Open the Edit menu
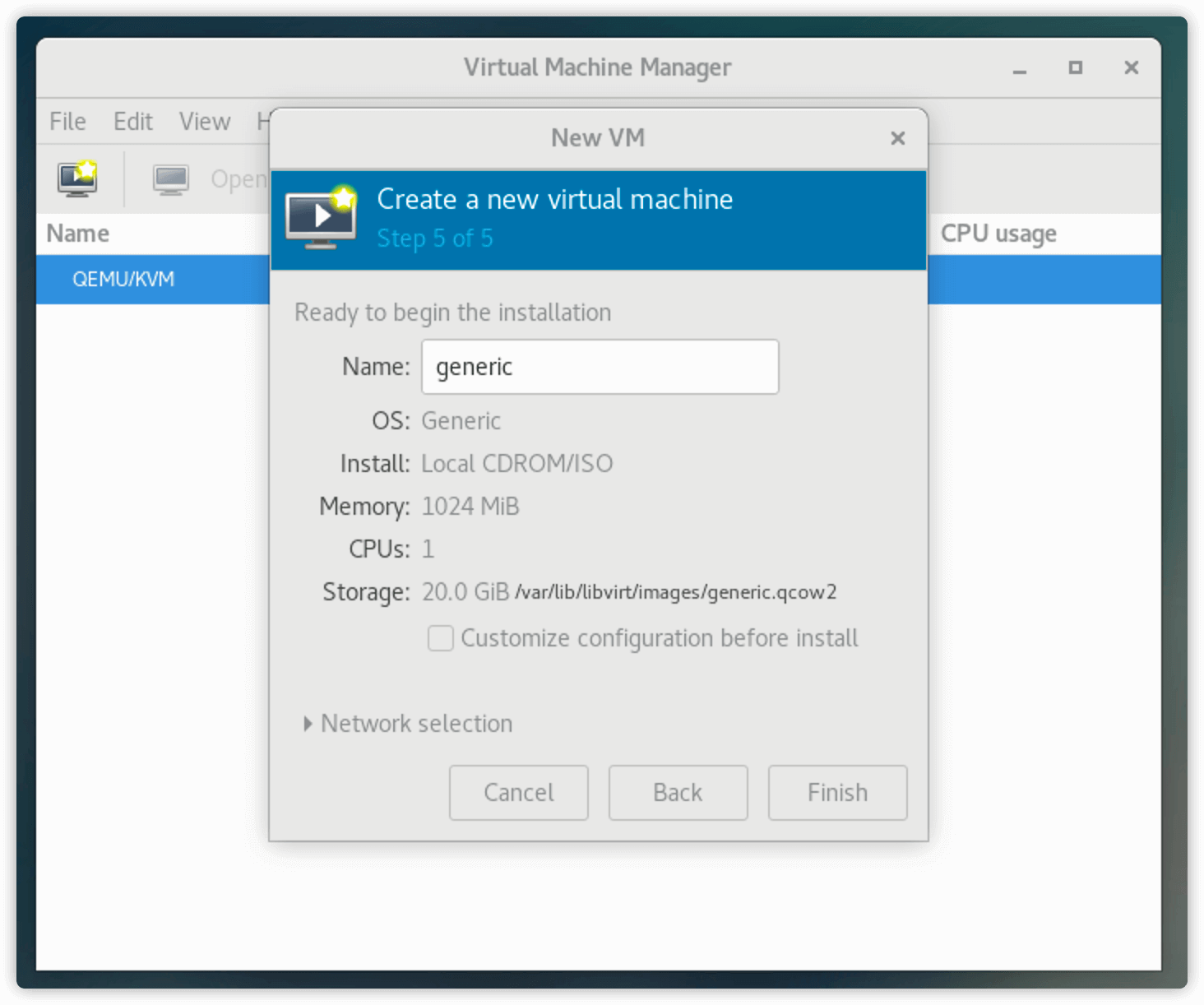Viewport: 1204px width, 1005px height. tap(132, 122)
